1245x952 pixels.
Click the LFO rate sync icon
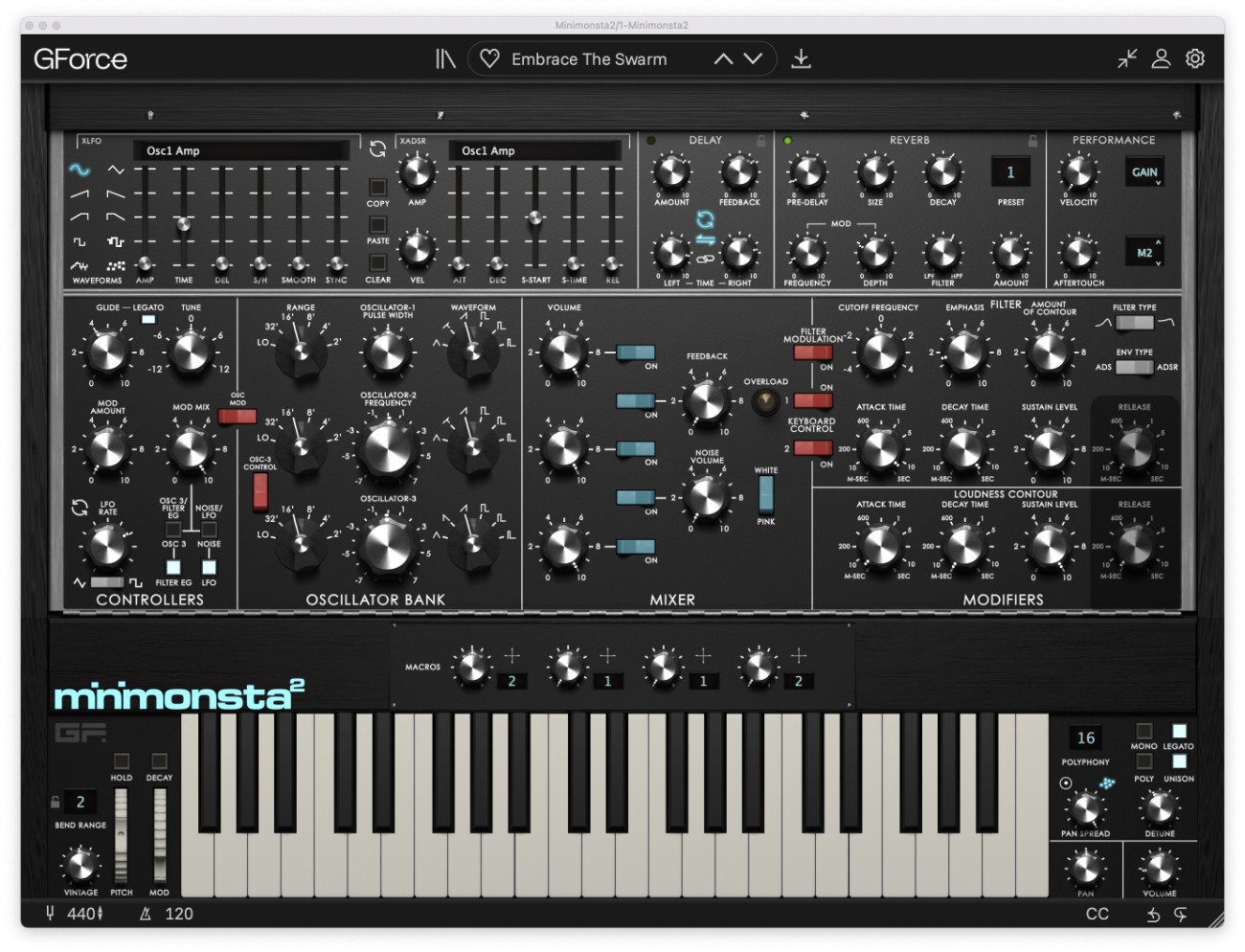[x=79, y=508]
